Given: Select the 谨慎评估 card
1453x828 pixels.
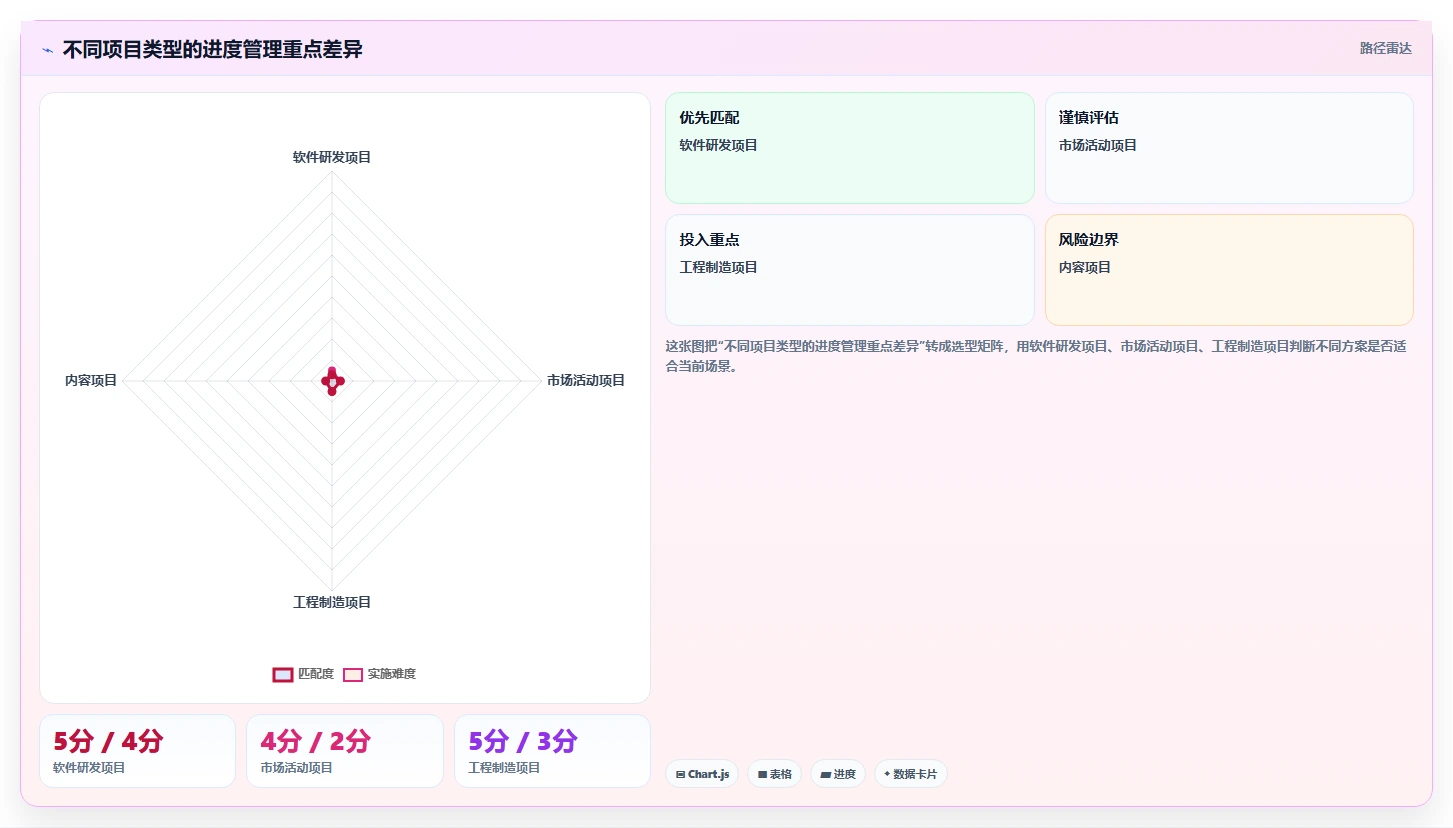Looking at the screenshot, I should coord(1229,148).
